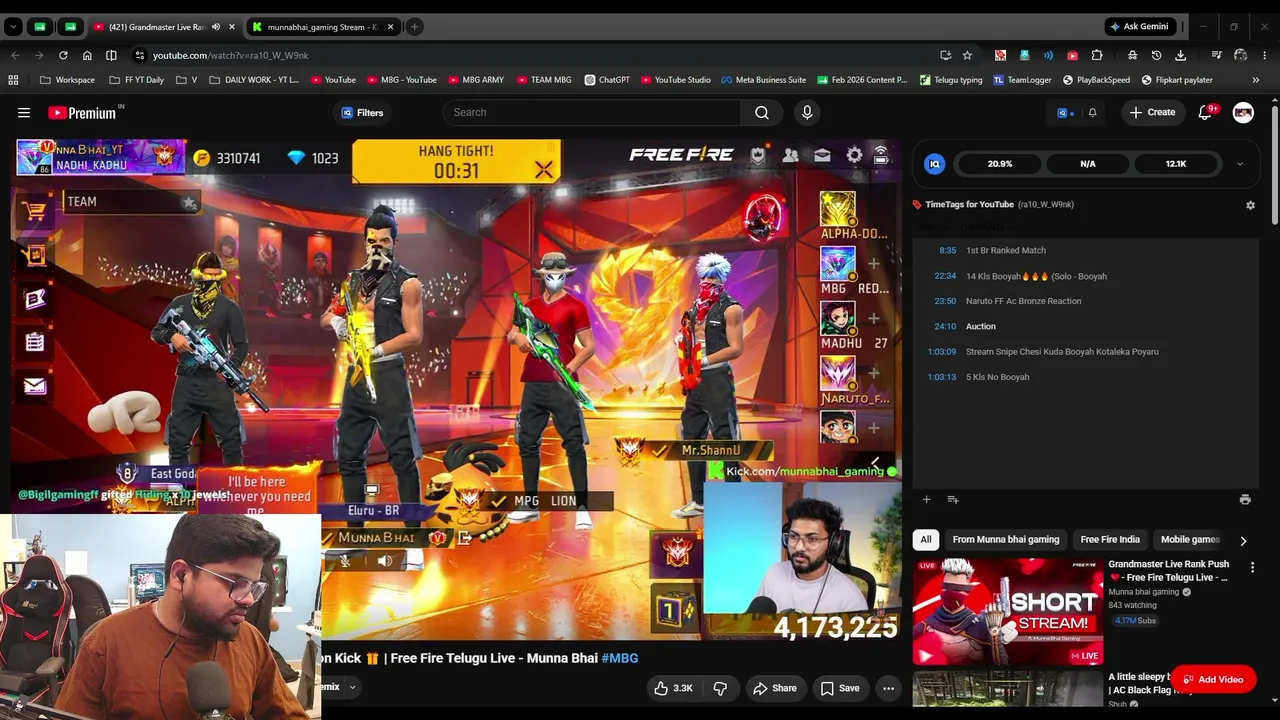Image resolution: width=1280 pixels, height=720 pixels.
Task: Click the Create button
Action: (x=1152, y=113)
